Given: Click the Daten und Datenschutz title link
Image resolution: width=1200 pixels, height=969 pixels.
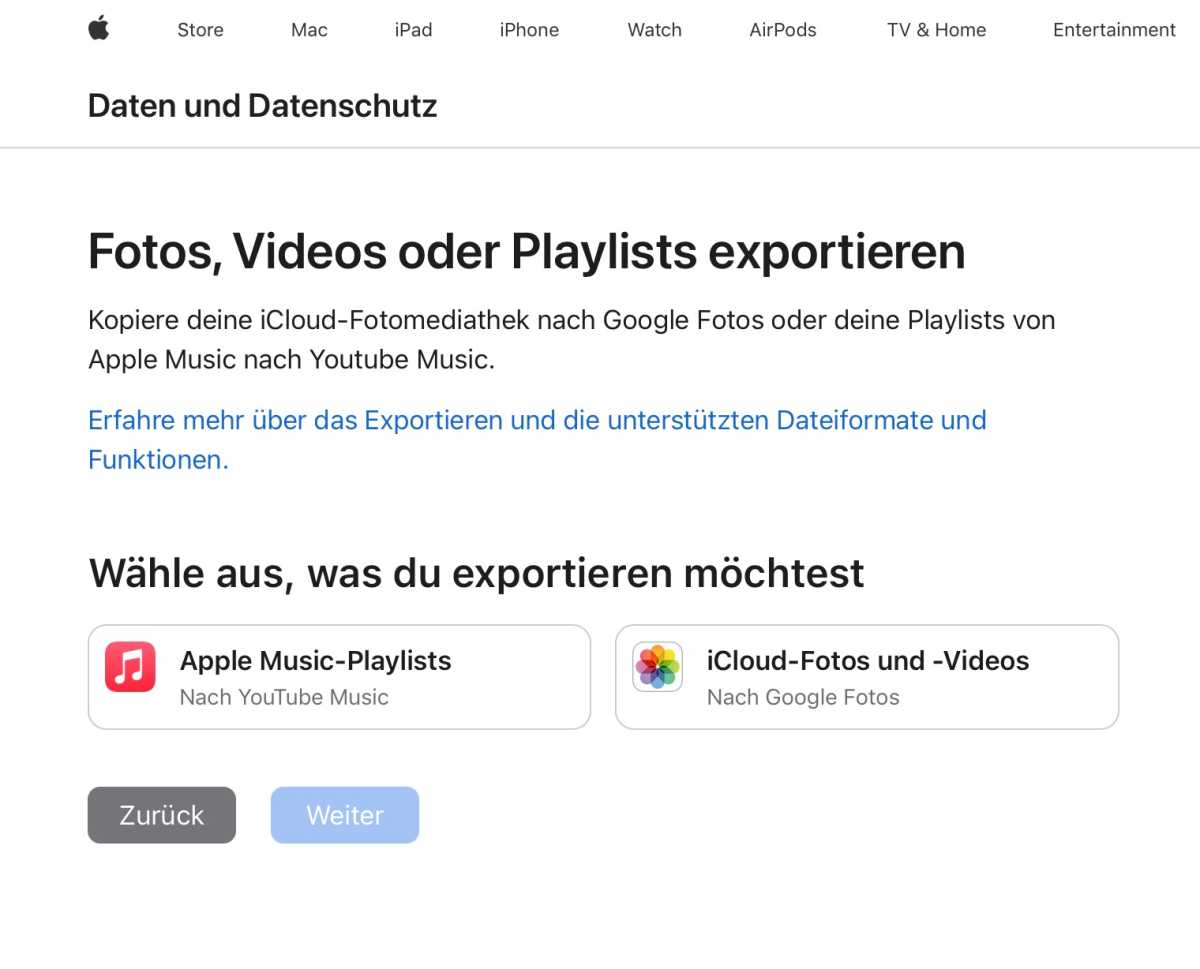Looking at the screenshot, I should 262,105.
